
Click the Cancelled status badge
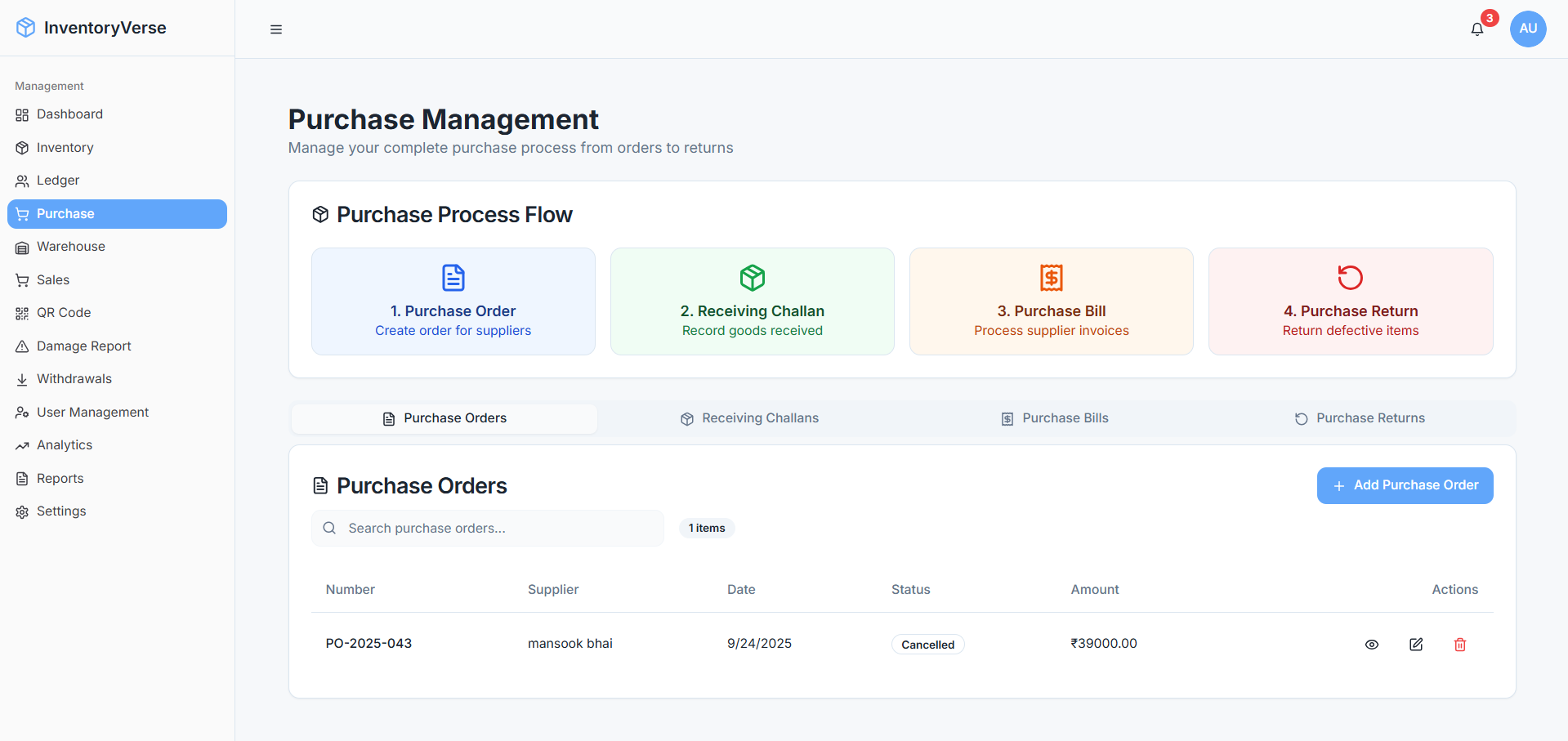click(x=927, y=644)
